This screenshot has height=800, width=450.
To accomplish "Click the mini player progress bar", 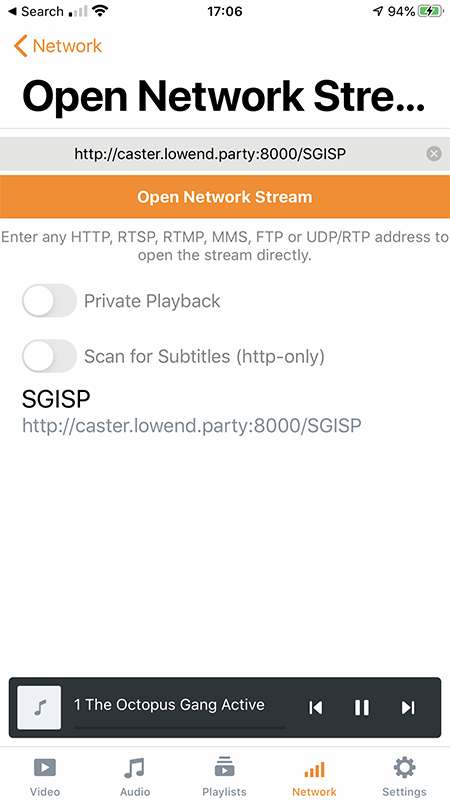I will click(x=180, y=727).
